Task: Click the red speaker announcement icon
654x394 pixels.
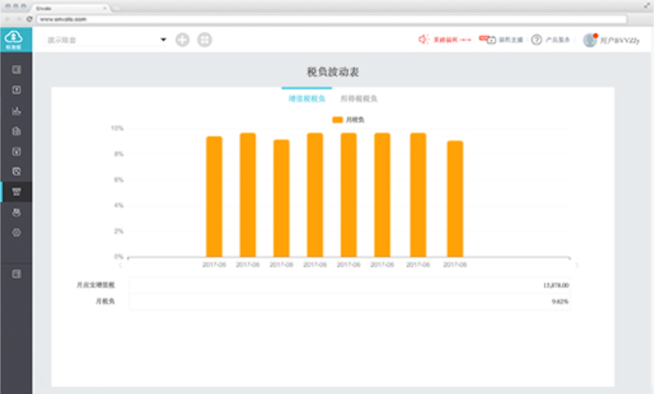Action: (423, 39)
